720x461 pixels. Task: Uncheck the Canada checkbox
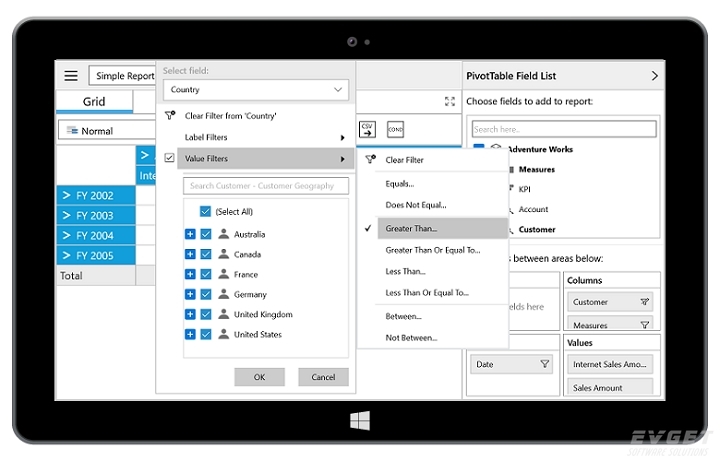point(206,254)
